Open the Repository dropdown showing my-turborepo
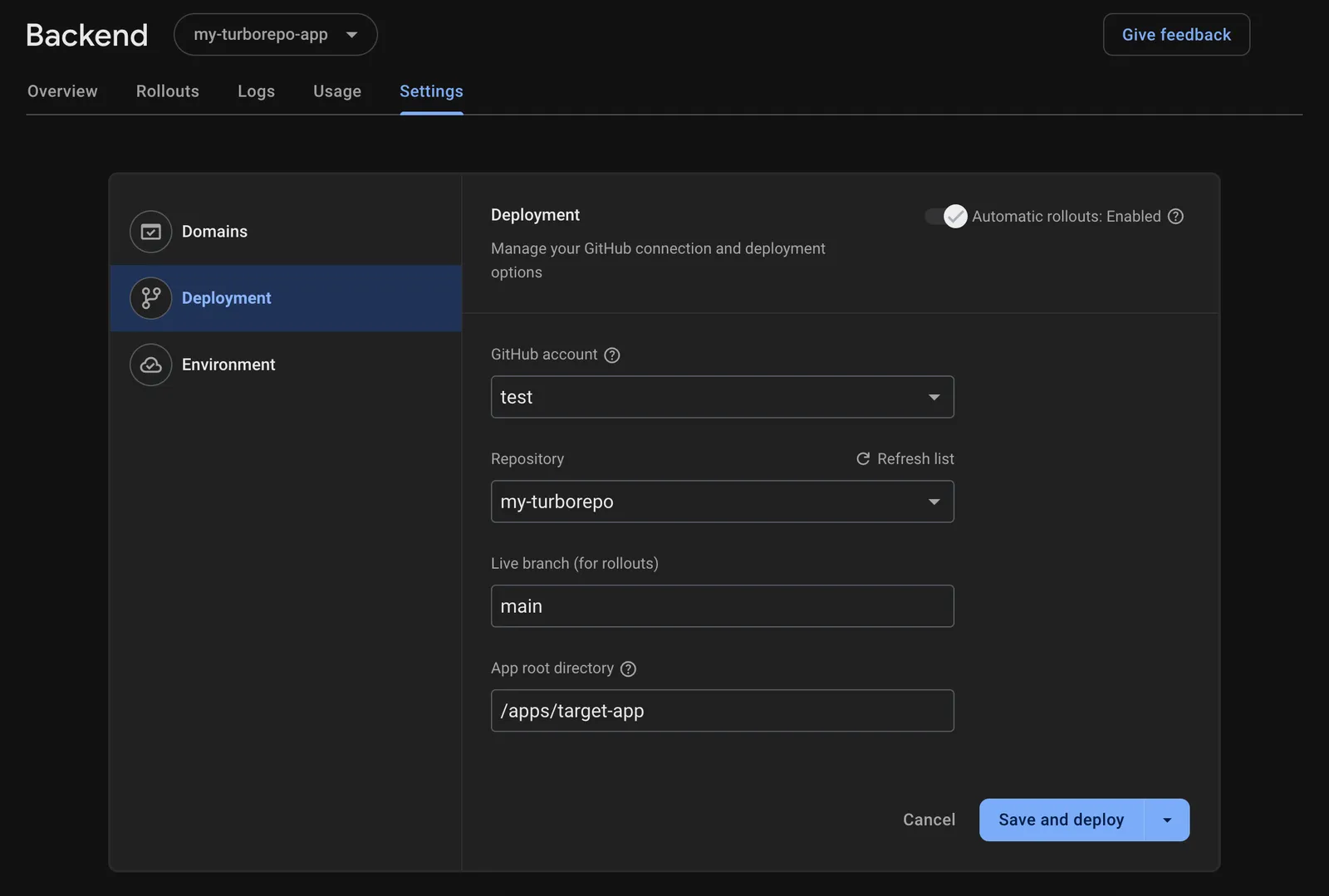 point(721,502)
